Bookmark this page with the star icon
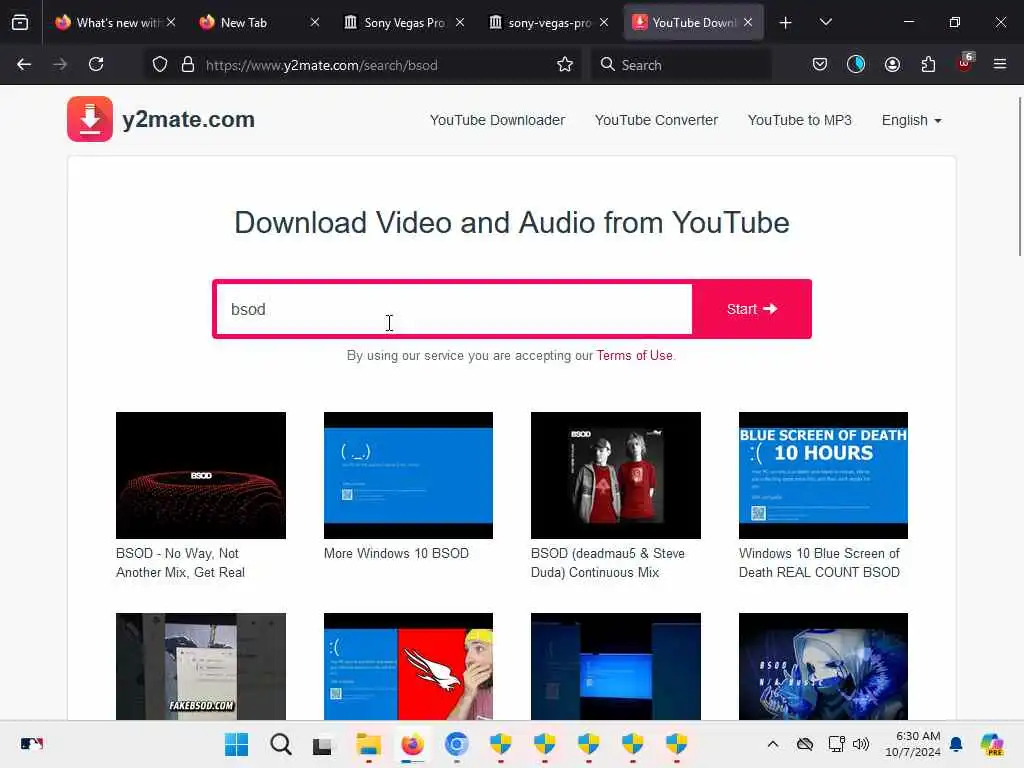The image size is (1024, 768). (x=565, y=65)
